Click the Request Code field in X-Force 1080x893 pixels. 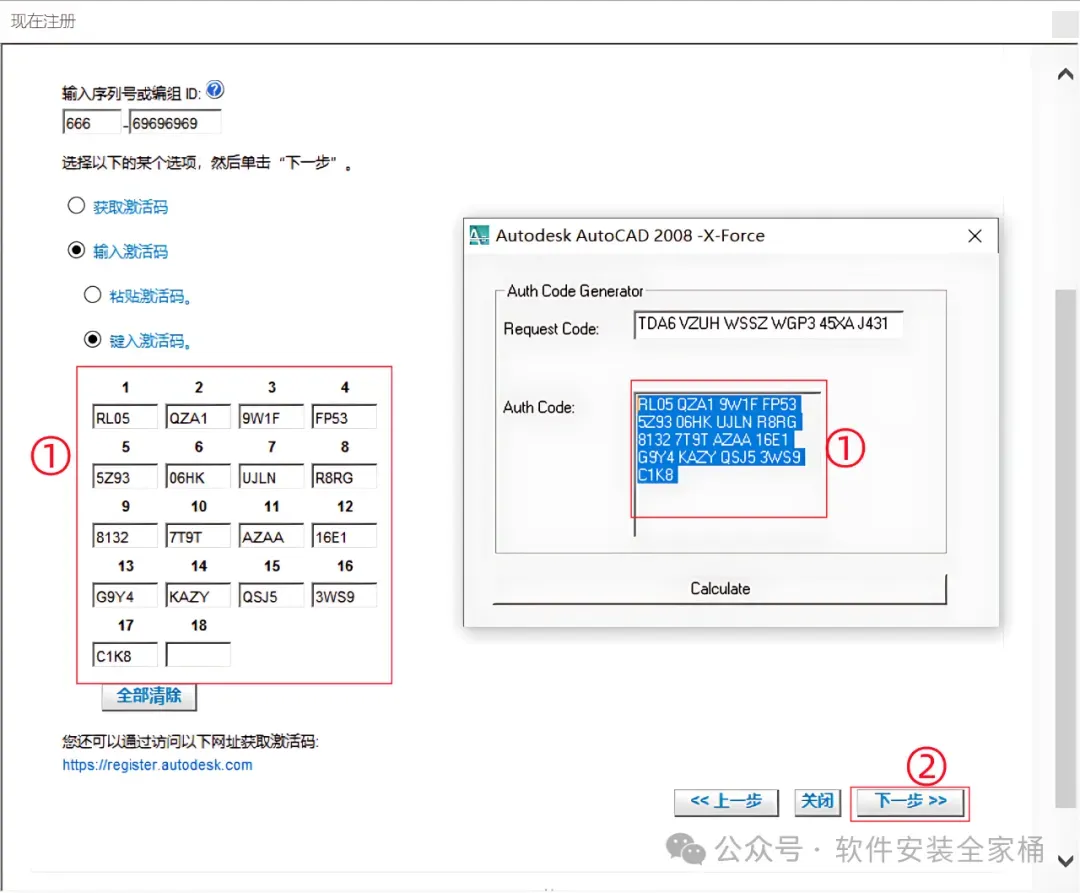[x=767, y=324]
